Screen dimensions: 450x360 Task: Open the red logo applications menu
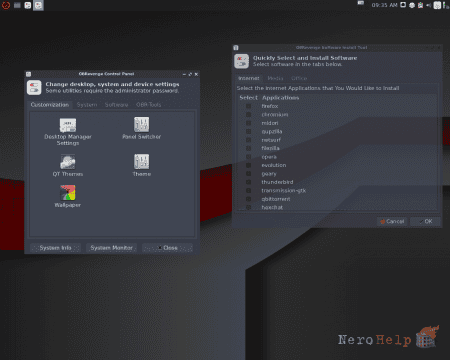point(6,5)
